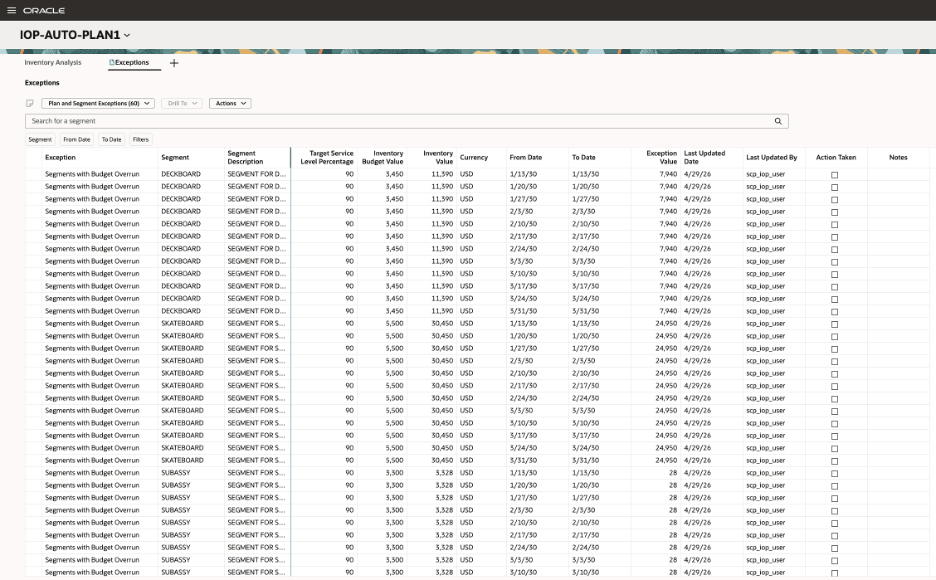Check Action Taken for SUBASSY 1/13/30 row

pos(835,474)
